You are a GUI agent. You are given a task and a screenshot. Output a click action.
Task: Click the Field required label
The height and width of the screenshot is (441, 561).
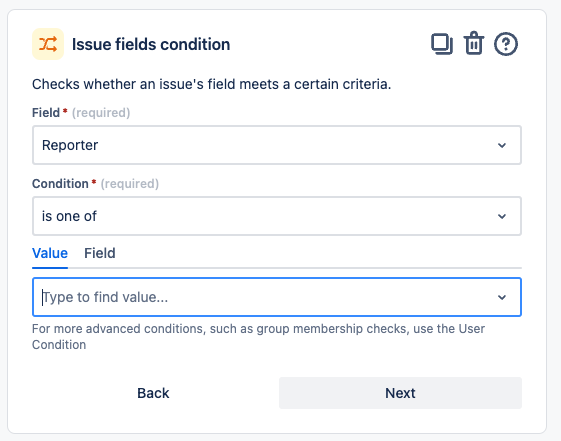(81, 113)
